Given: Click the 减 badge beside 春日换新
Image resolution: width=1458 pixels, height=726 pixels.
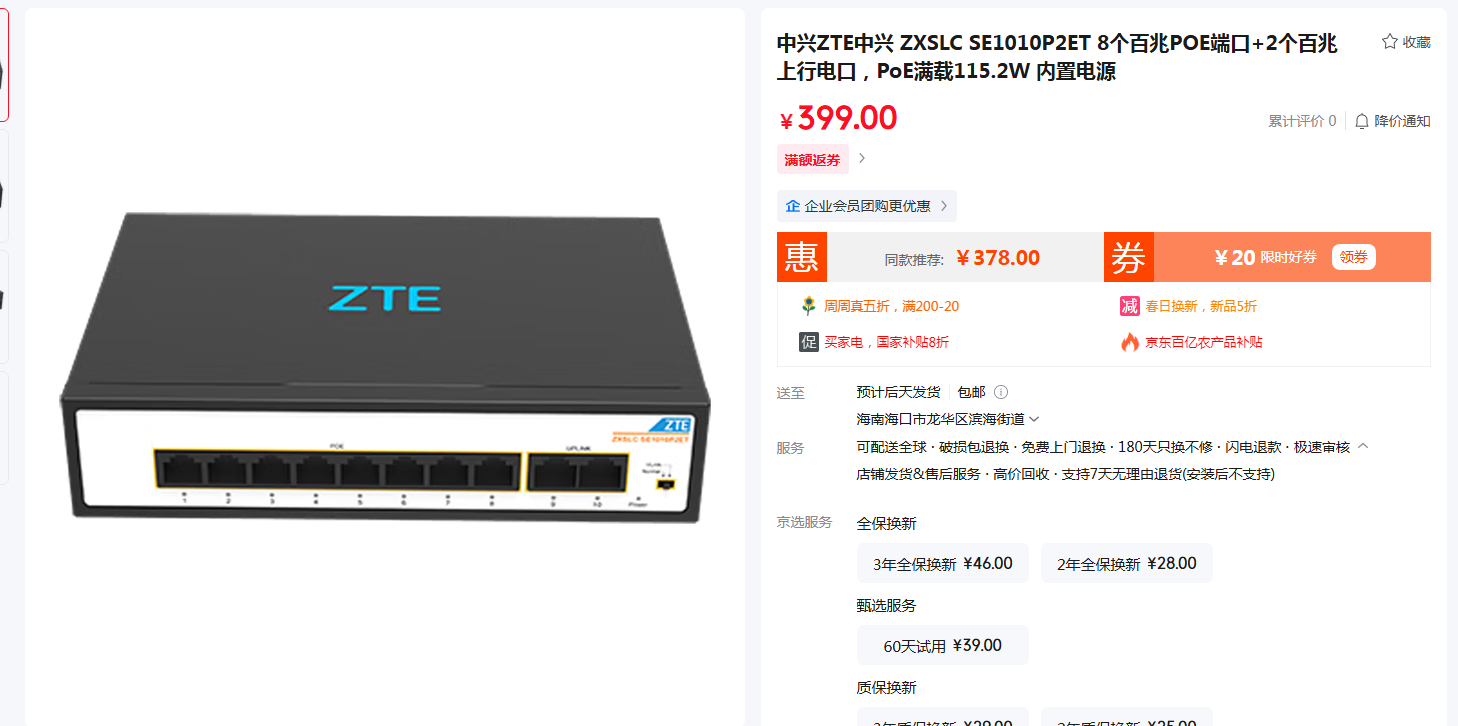Looking at the screenshot, I should pos(1130,306).
